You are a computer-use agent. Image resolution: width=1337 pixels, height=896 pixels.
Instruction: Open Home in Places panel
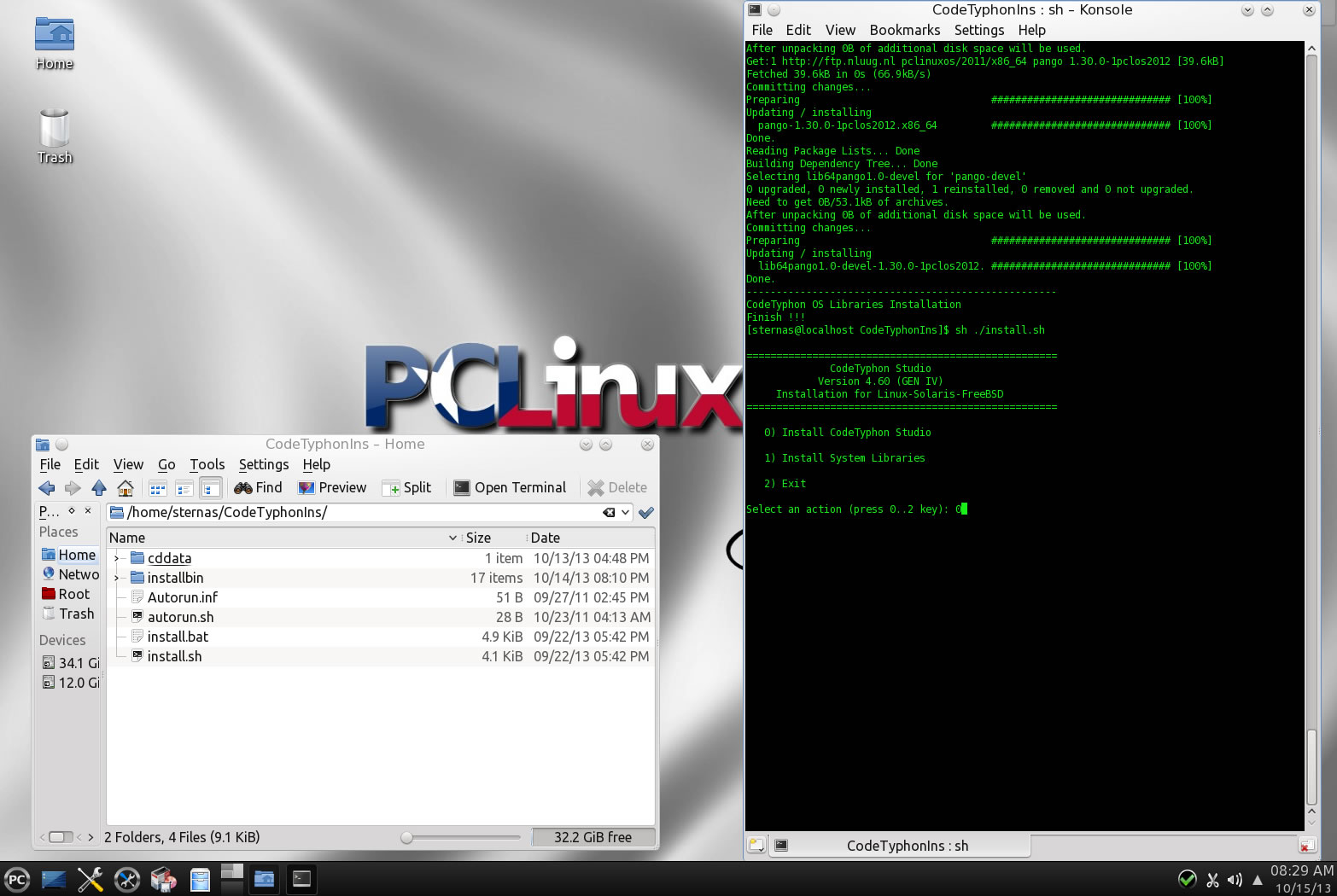pyautogui.click(x=69, y=555)
